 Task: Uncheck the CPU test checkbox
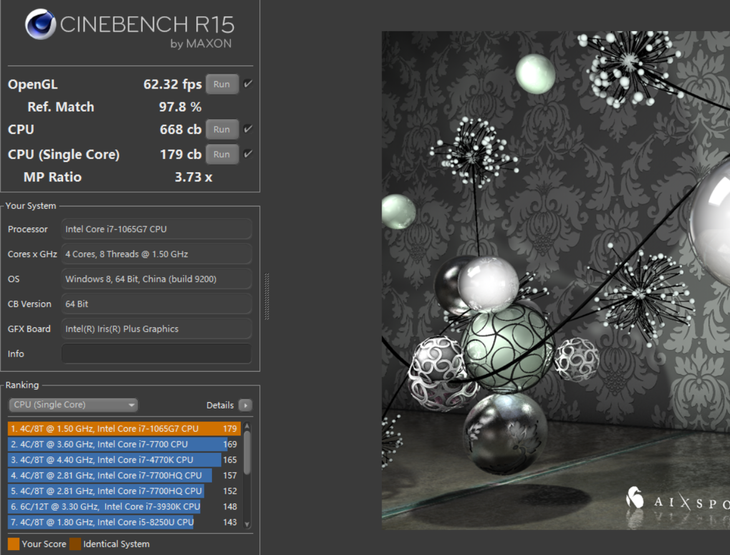click(248, 129)
